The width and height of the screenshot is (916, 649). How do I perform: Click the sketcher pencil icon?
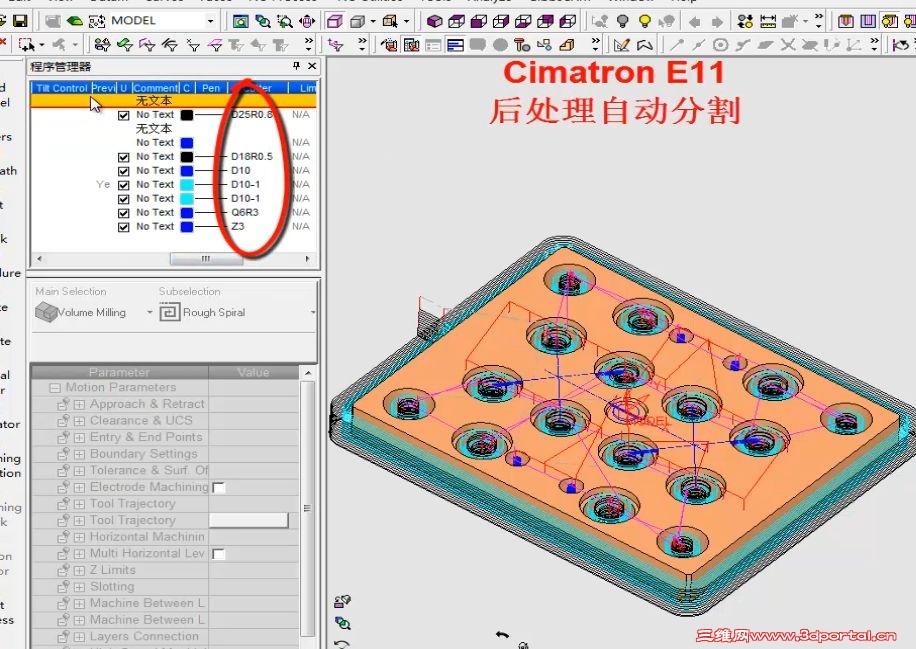(622, 44)
